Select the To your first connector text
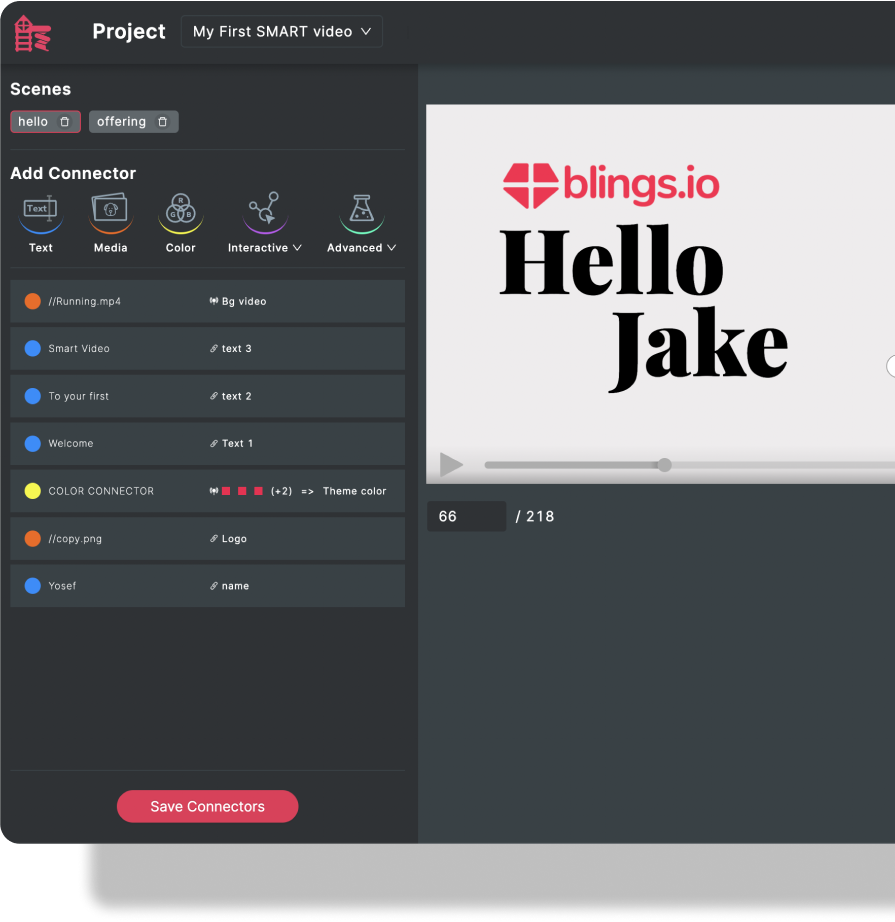 click(78, 396)
